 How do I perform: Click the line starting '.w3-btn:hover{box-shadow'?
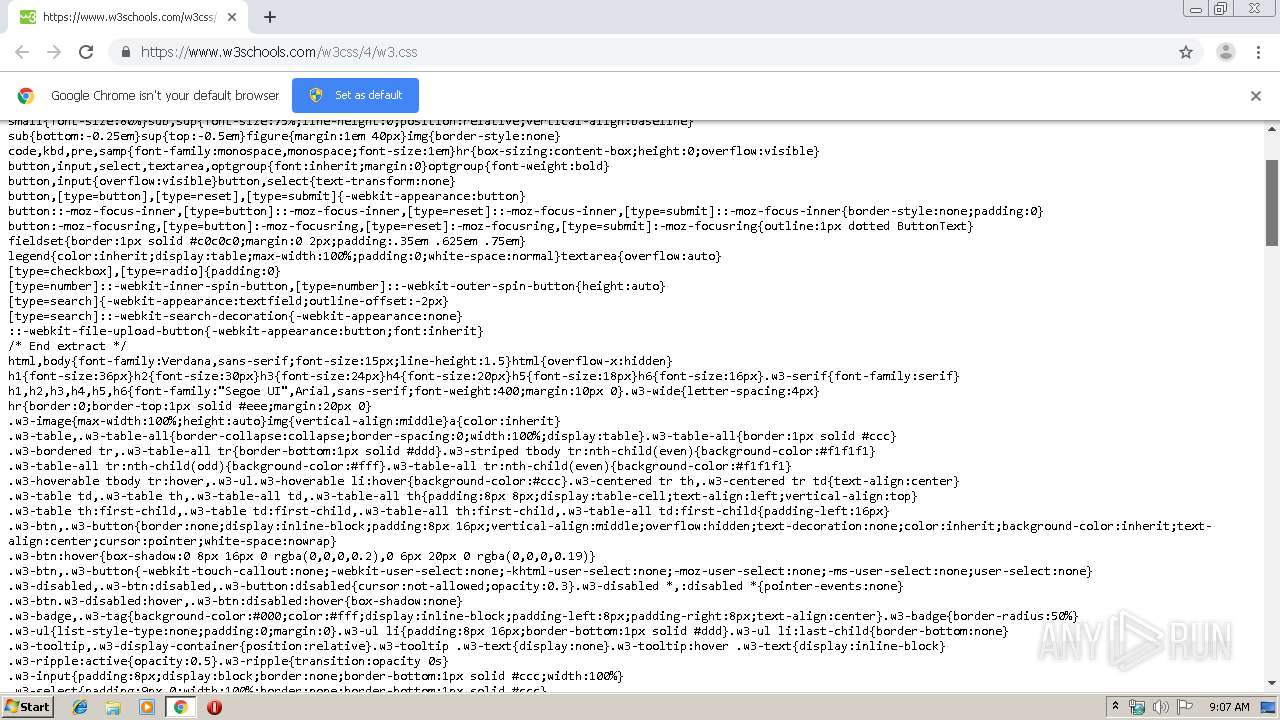[302, 556]
